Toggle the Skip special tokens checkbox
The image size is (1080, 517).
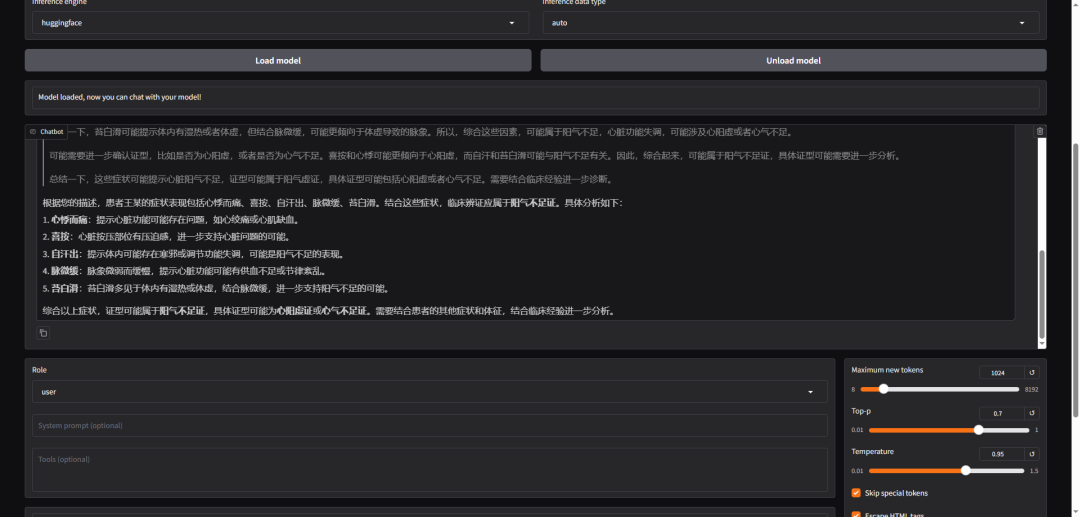click(856, 493)
